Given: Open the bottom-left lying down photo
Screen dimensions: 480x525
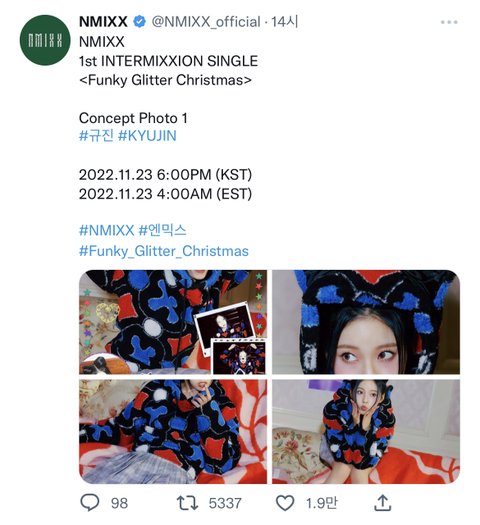Looking at the screenshot, I should [173, 432].
